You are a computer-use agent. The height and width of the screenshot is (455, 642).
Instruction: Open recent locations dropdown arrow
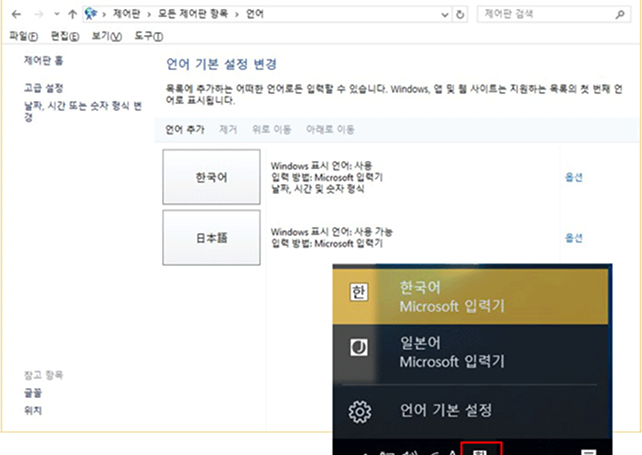tap(57, 15)
